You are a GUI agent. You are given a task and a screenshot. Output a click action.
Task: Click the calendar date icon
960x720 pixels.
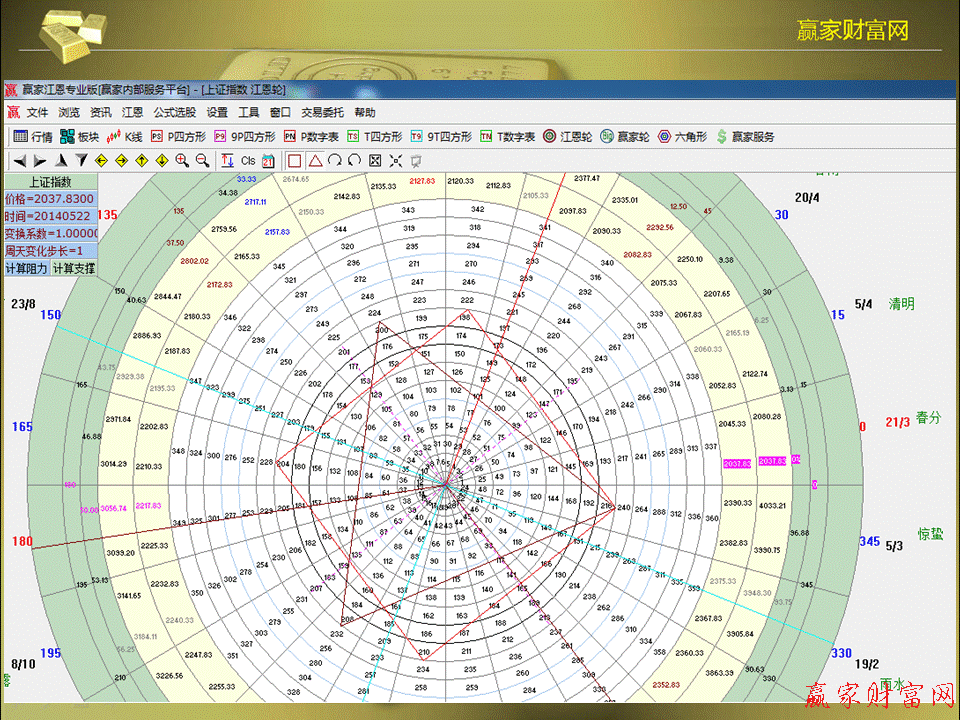(268, 161)
